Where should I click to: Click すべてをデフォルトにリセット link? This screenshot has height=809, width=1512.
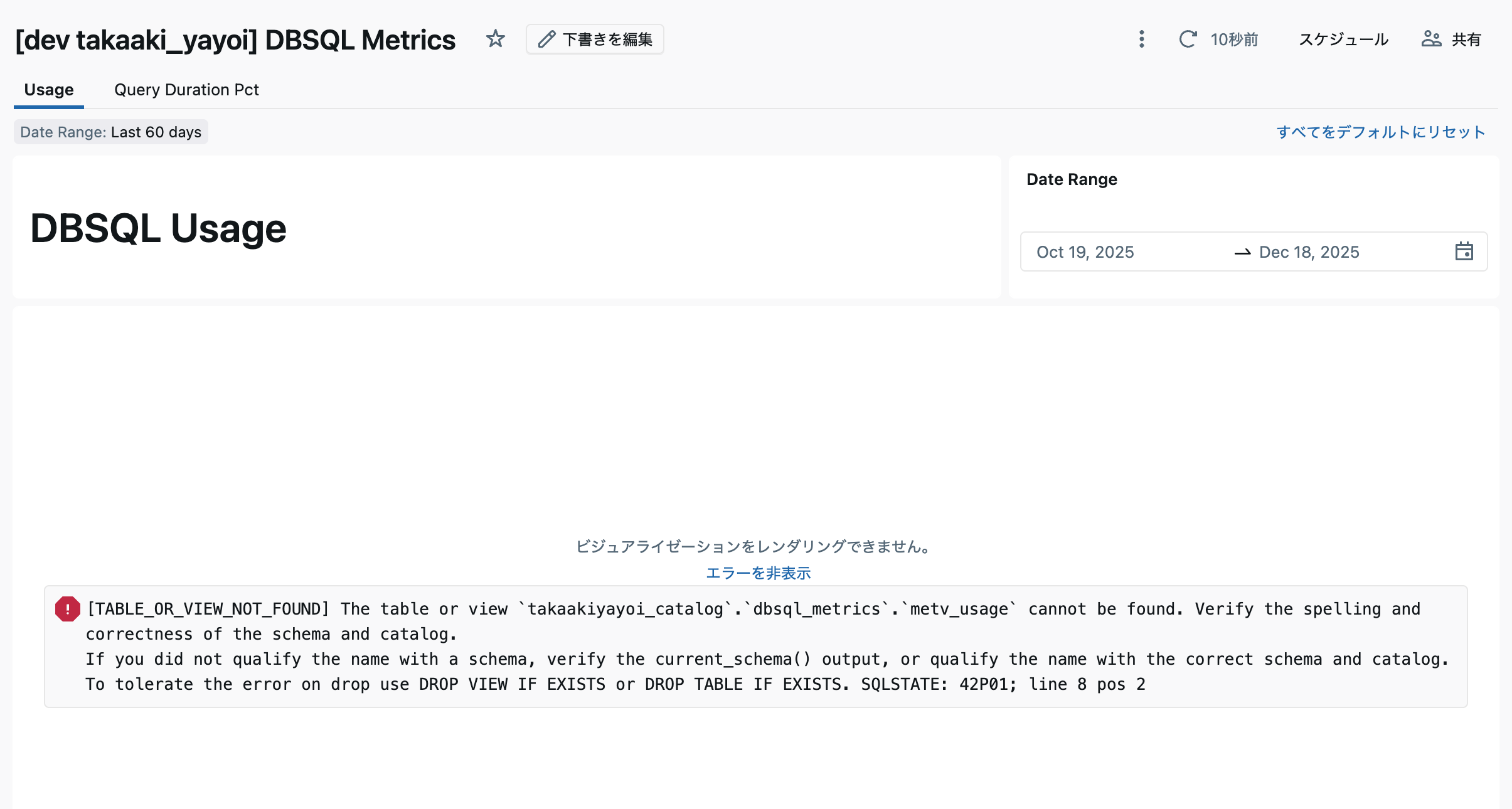click(1380, 132)
